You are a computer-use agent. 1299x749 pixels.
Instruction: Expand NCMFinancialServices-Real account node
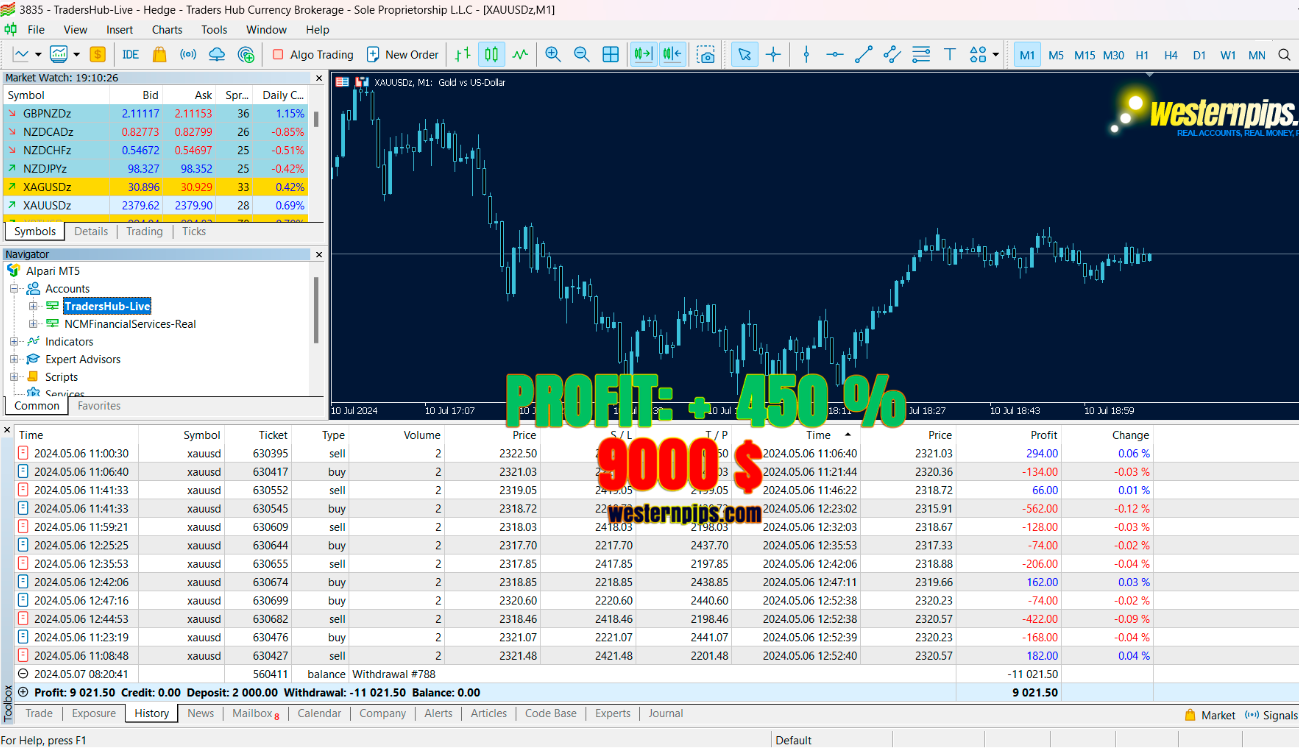point(33,324)
